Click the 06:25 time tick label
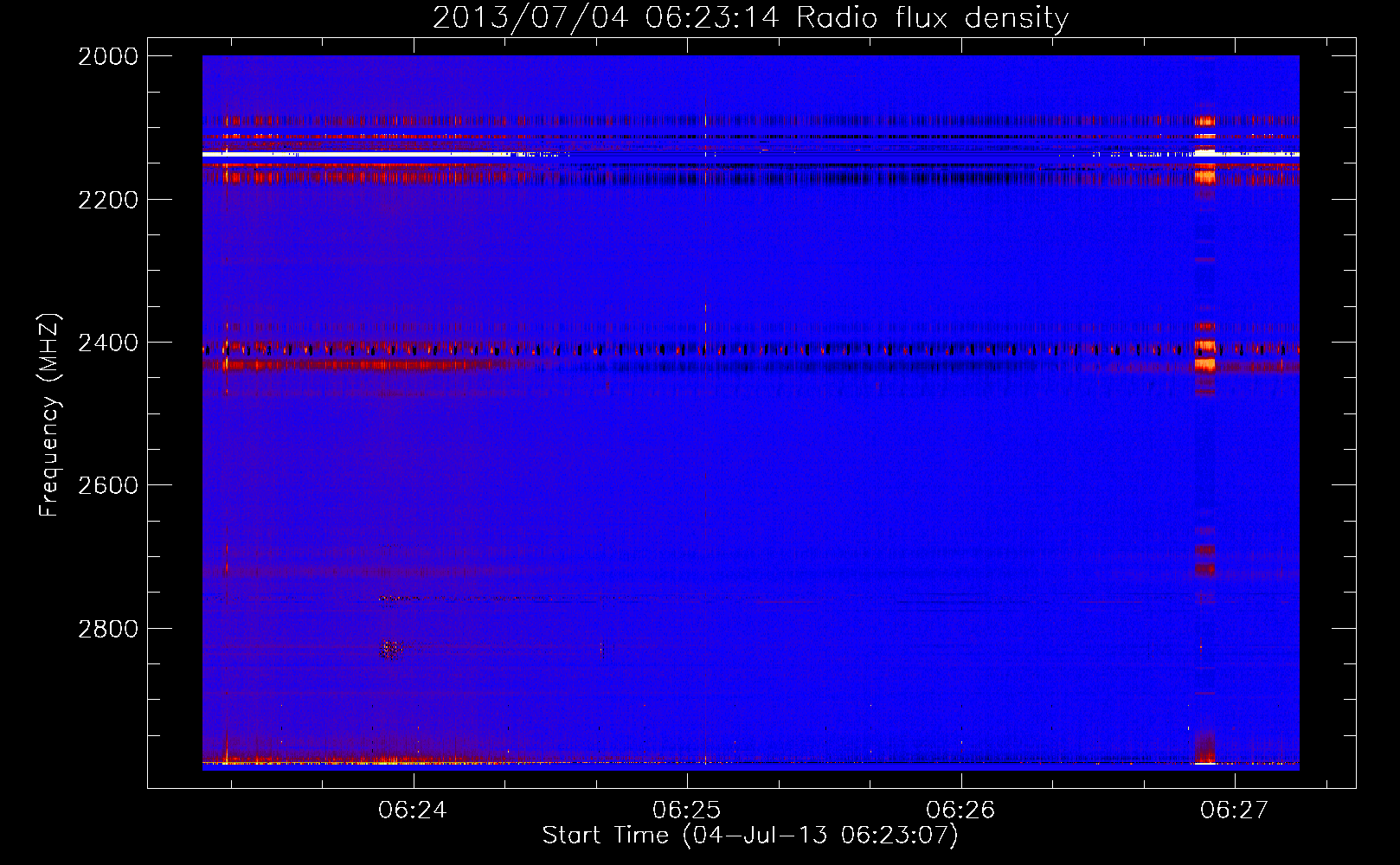The height and width of the screenshot is (865, 1400). point(686,810)
